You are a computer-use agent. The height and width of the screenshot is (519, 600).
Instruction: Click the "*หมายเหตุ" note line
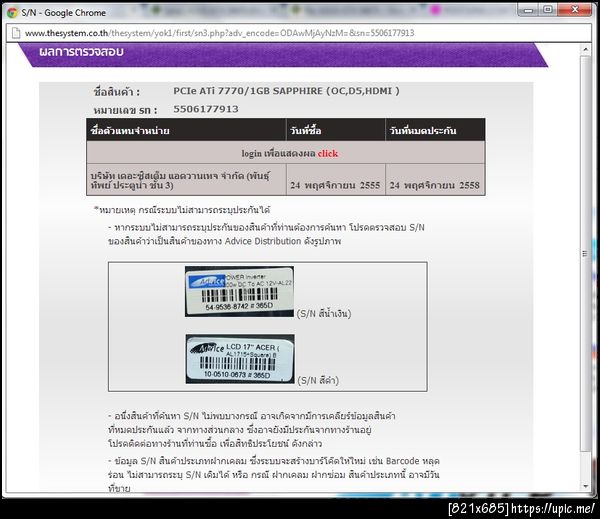(182, 210)
